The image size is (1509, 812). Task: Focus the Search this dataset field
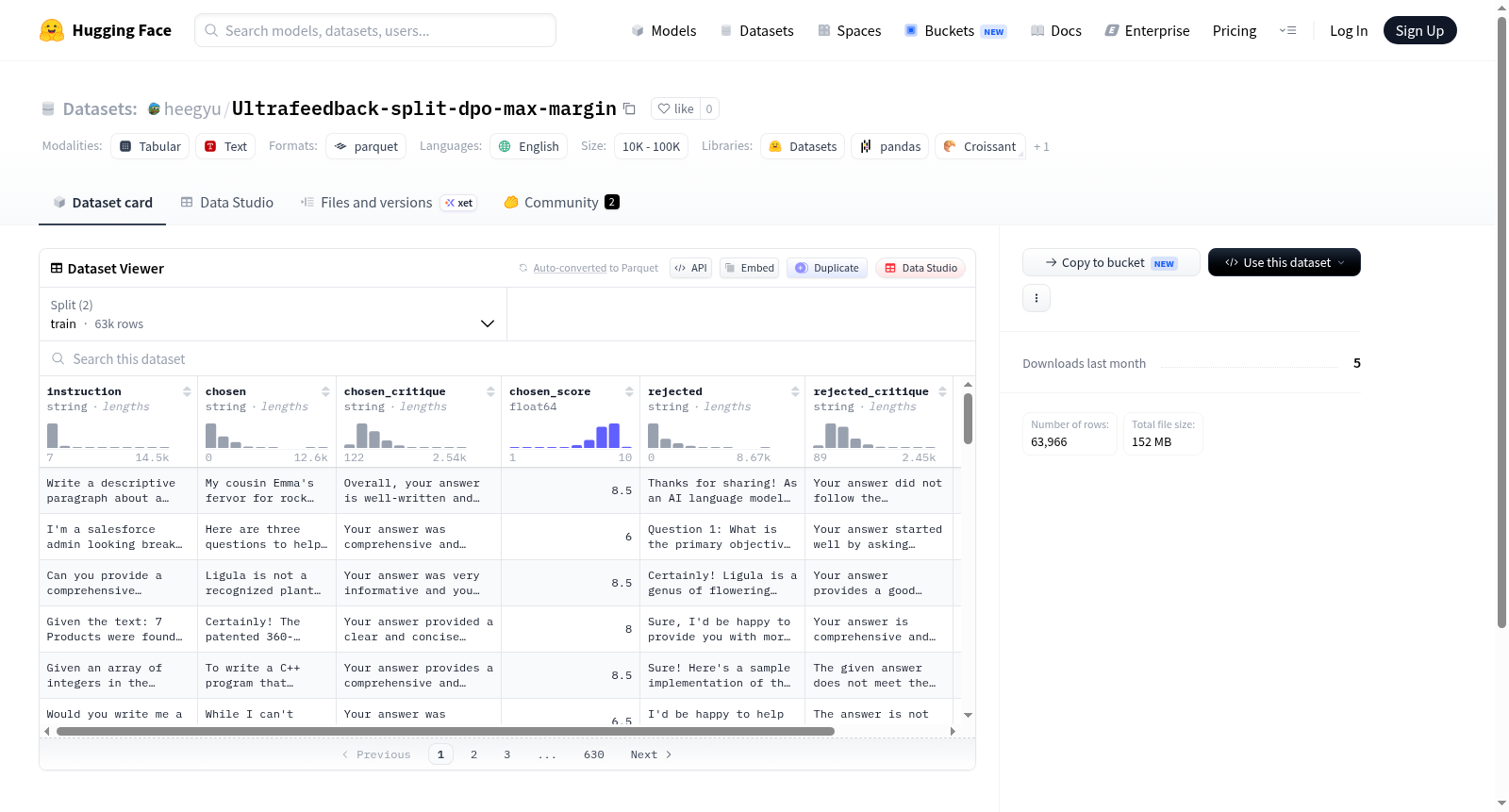(x=507, y=358)
